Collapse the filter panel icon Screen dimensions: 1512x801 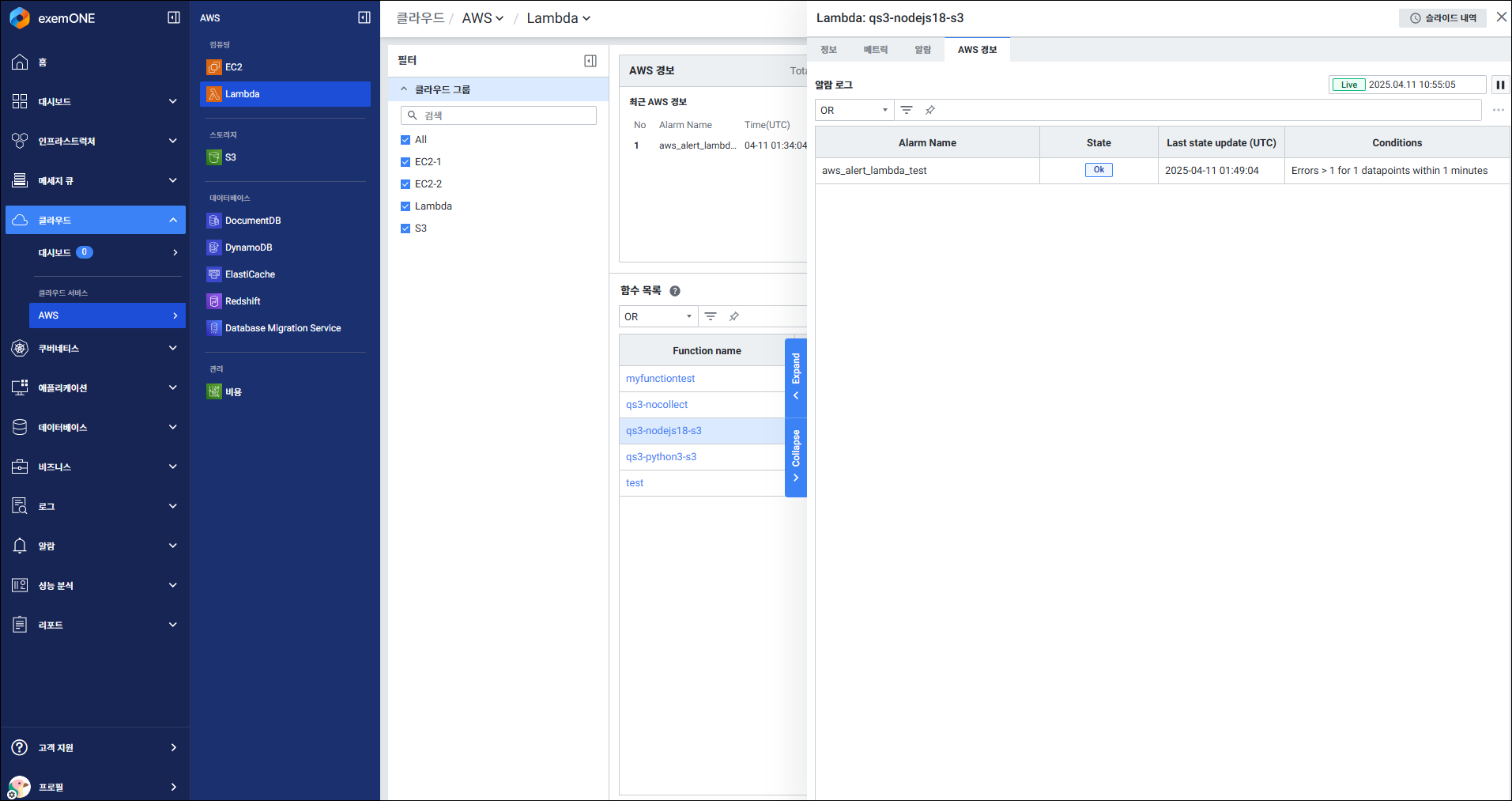pos(590,61)
